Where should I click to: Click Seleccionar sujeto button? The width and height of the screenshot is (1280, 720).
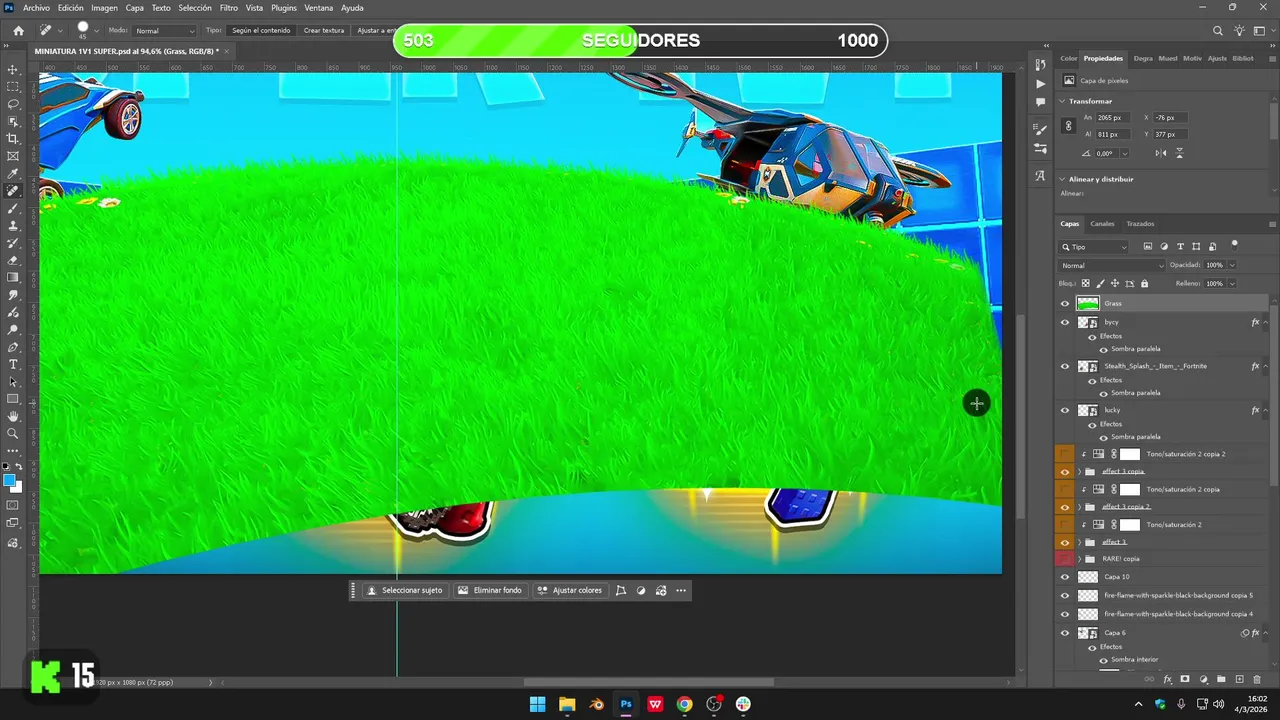(x=404, y=590)
